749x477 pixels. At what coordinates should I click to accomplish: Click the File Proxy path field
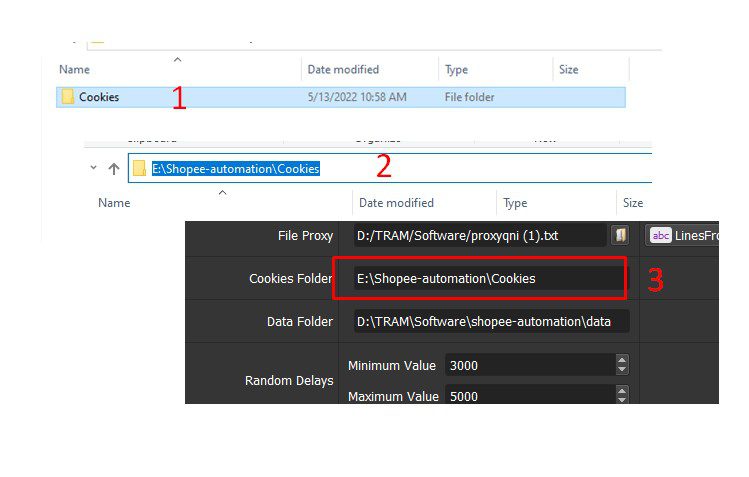480,235
